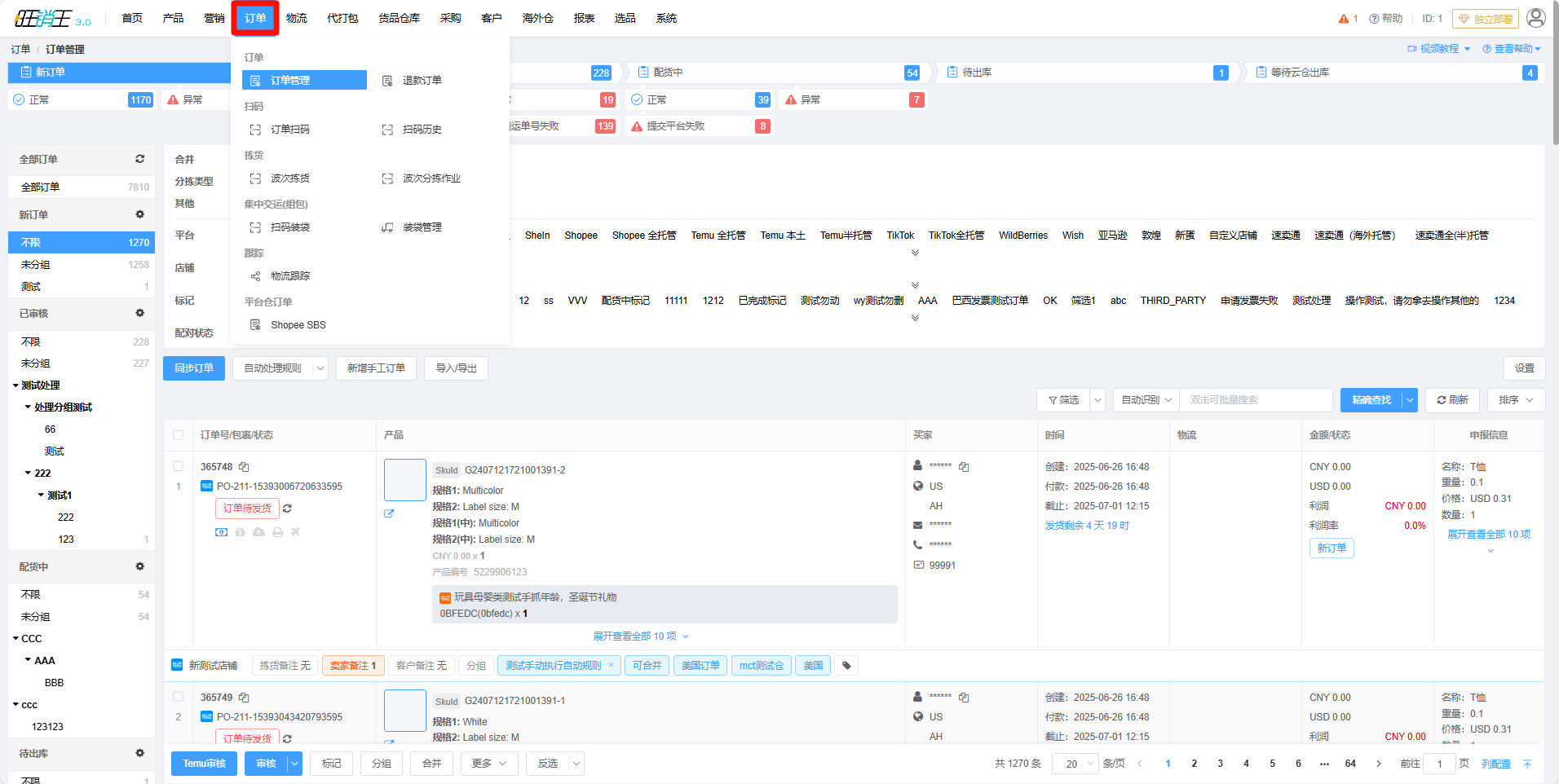
Task: Open settings gear for 待出库 group
Action: 139,753
